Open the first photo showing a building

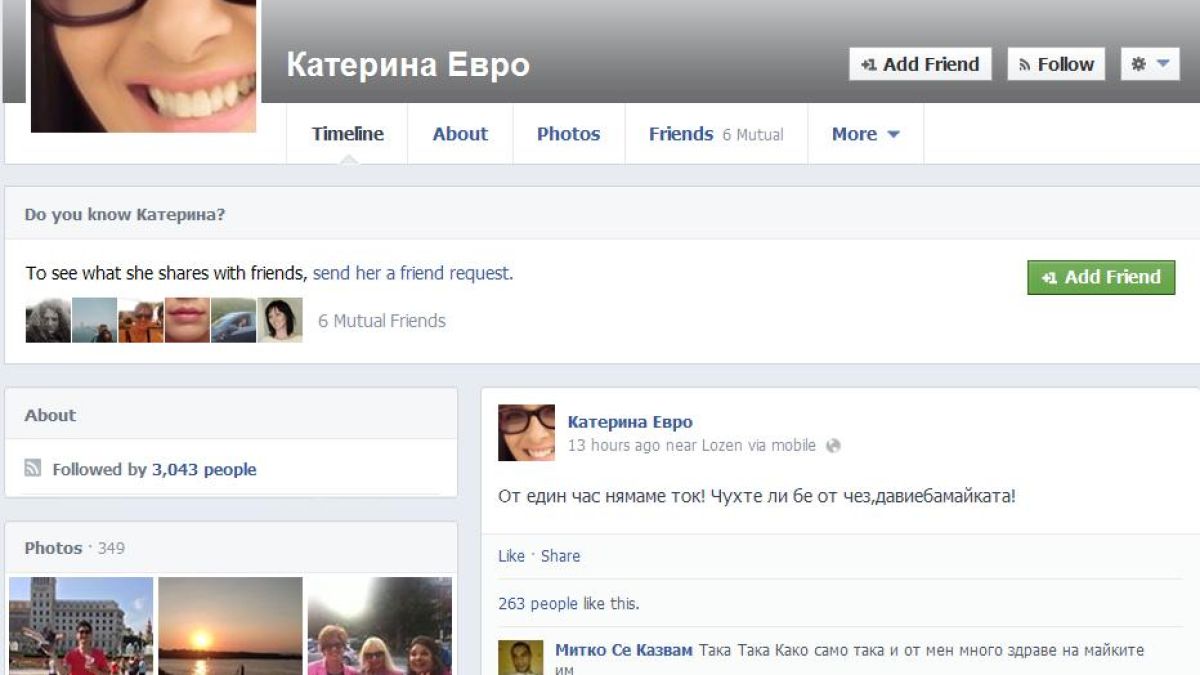[x=81, y=626]
